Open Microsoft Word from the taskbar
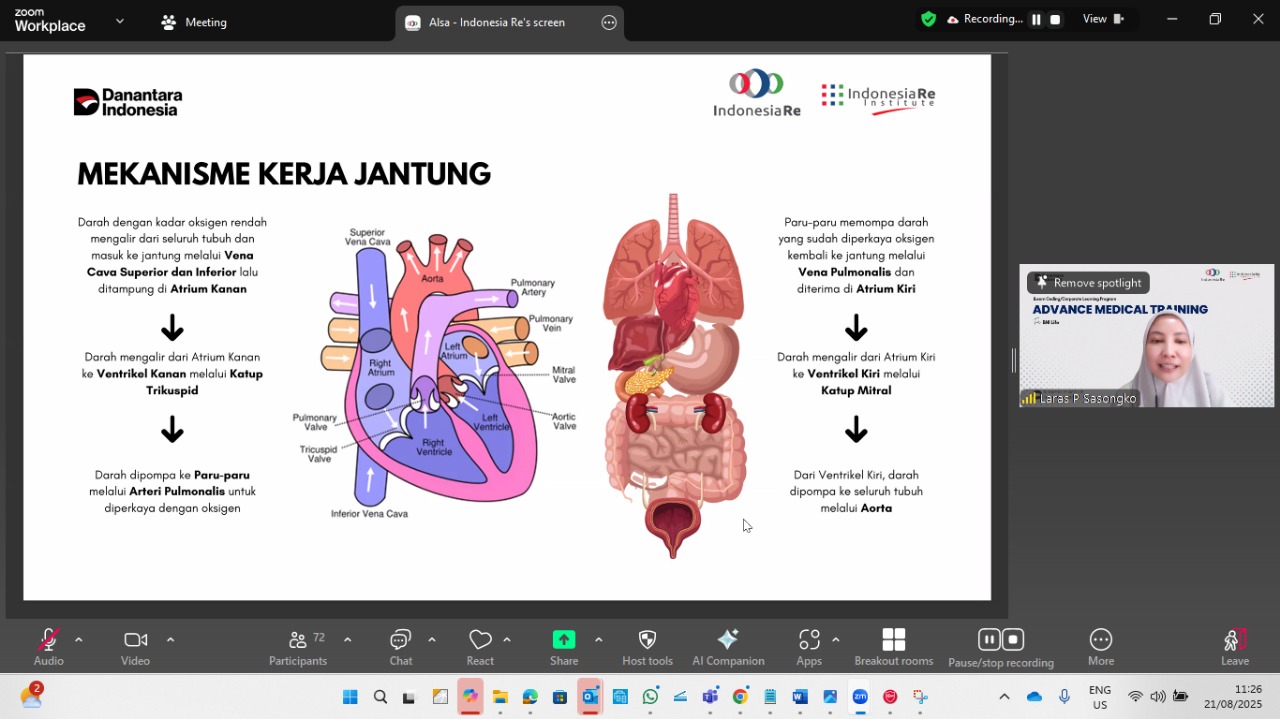 click(799, 697)
